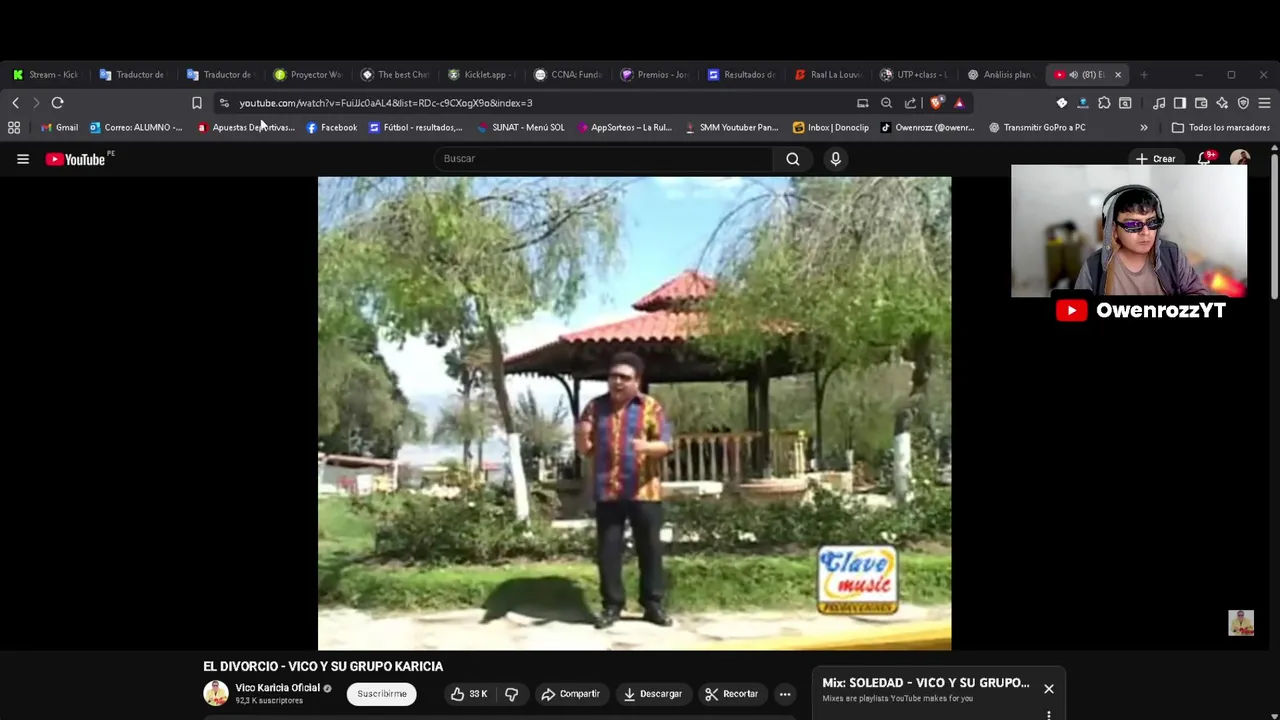Open SUNAT - Menú SOL bookmark
This screenshot has width=1280, height=720.
click(x=521, y=128)
